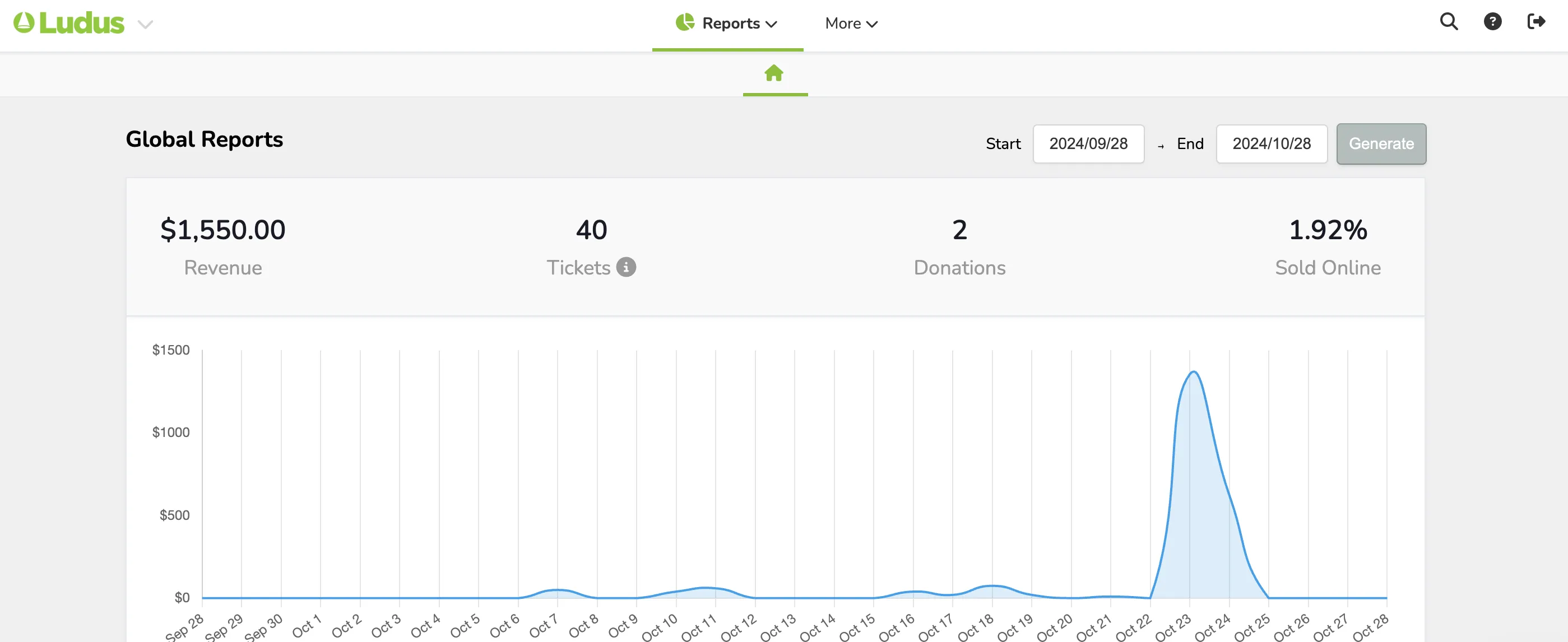This screenshot has width=1568, height=642.
Task: Click the Start date field 2024/09/28
Action: coord(1088,143)
